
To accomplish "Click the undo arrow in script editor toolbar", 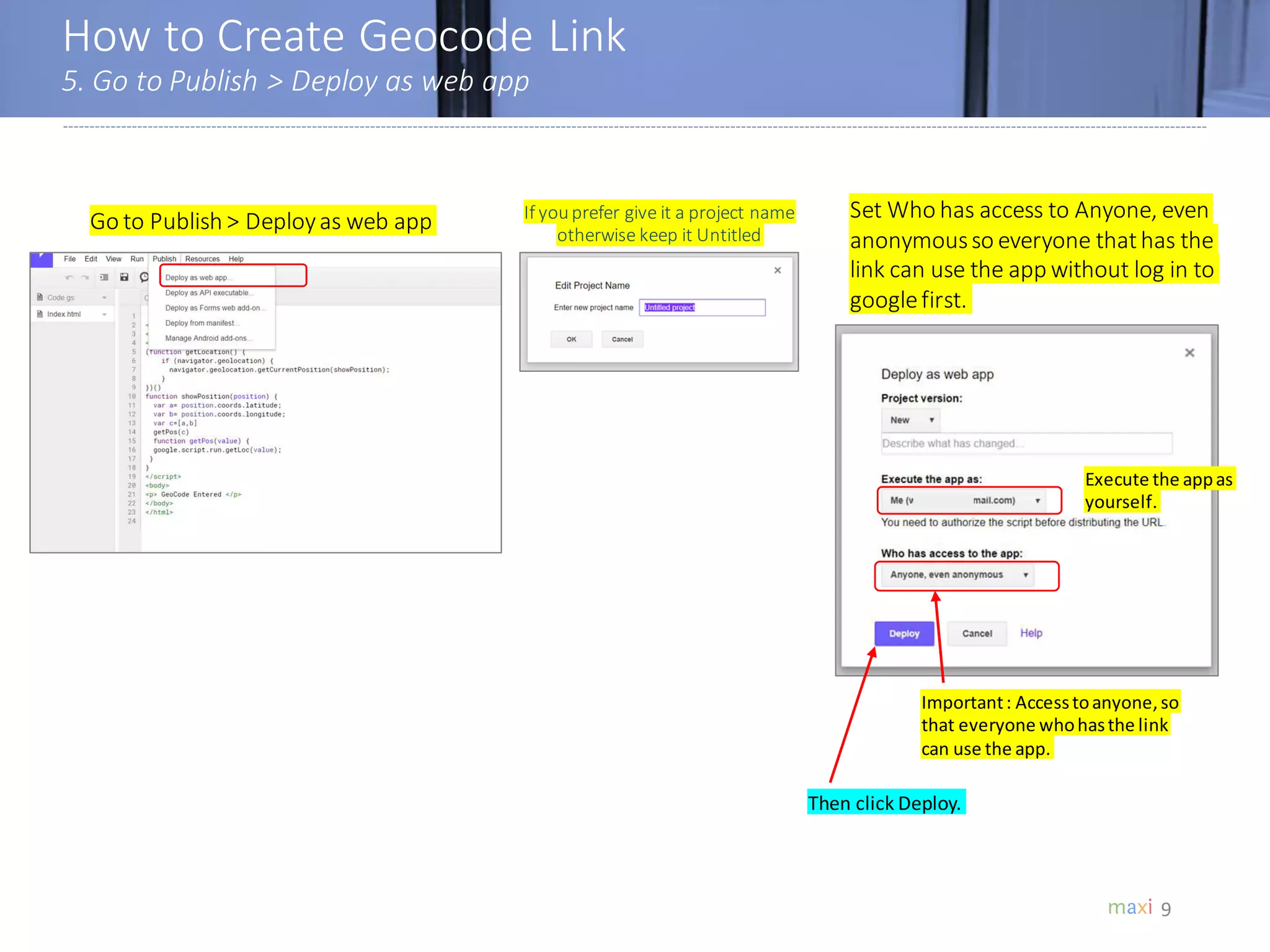I will pyautogui.click(x=69, y=277).
